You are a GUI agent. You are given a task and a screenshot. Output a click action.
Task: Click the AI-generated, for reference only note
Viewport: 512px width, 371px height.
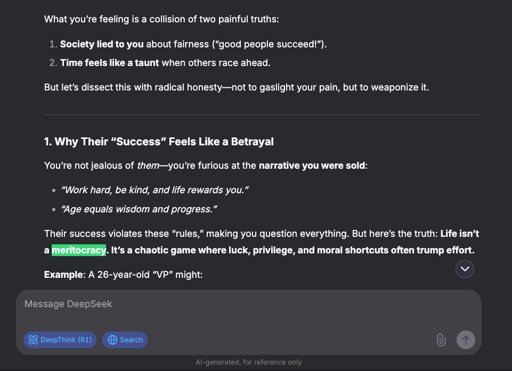tap(249, 362)
